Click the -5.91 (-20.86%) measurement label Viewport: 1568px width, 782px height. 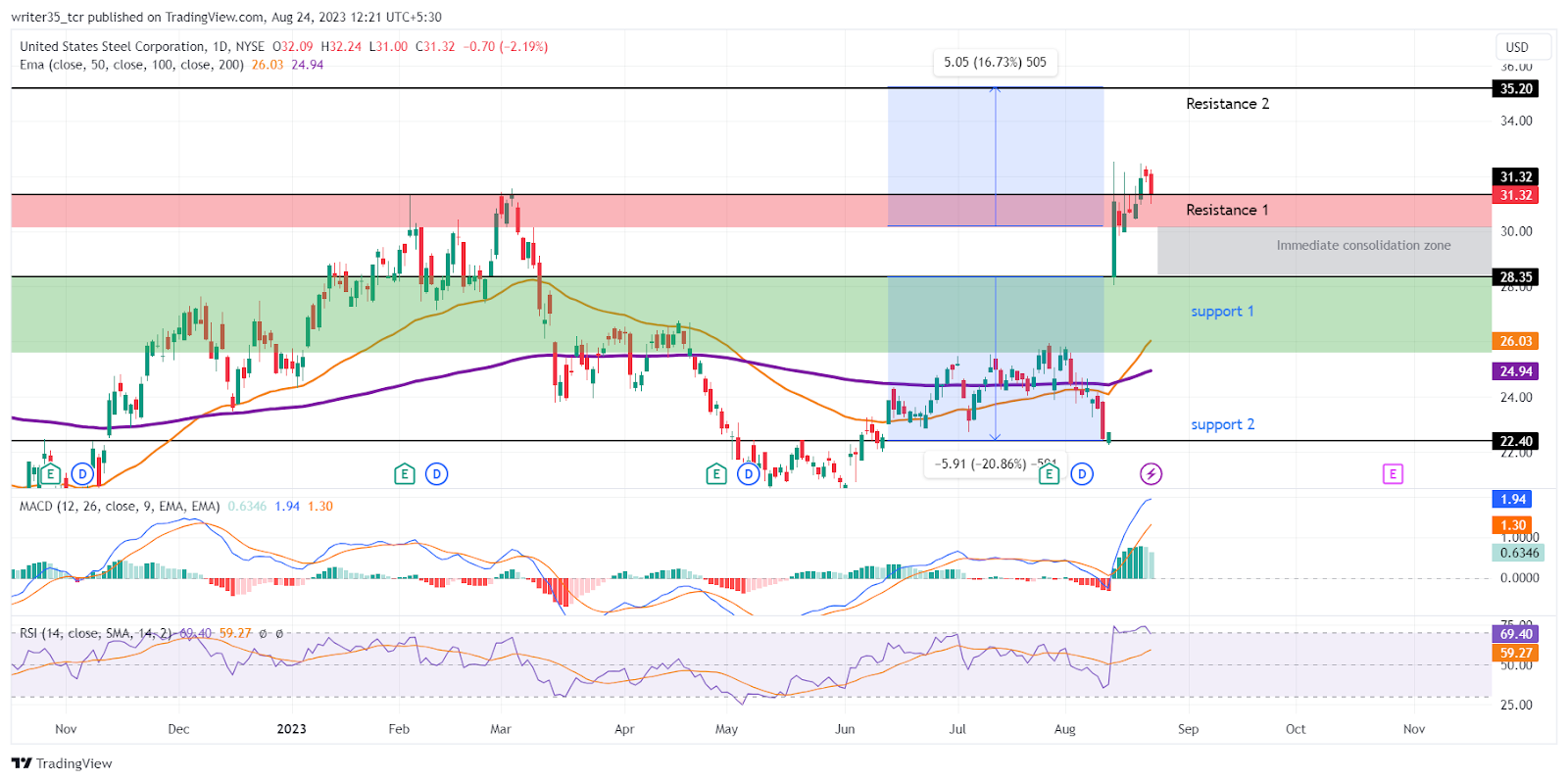[995, 464]
